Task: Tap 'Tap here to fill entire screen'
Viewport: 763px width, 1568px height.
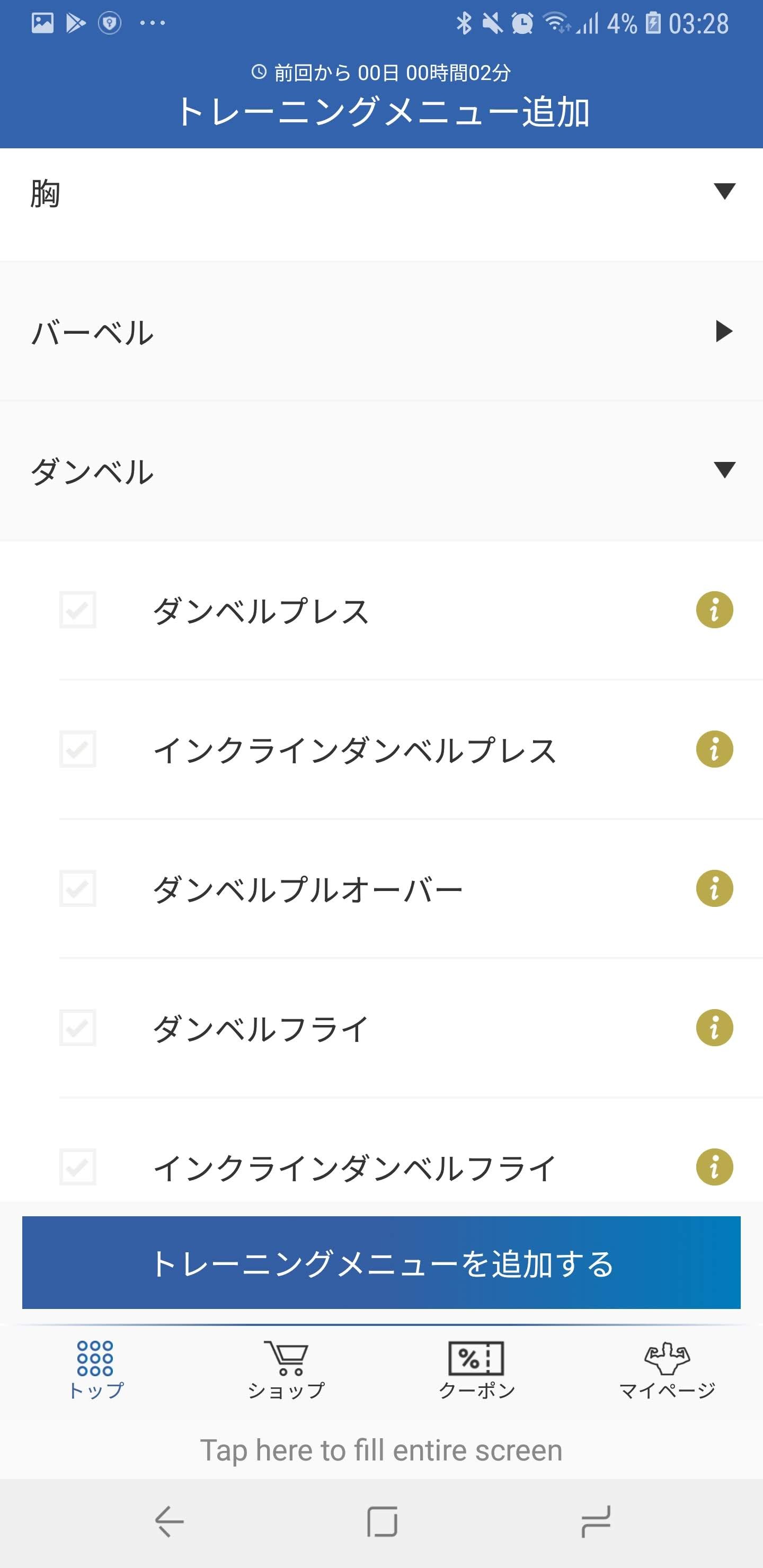Action: click(x=381, y=1450)
